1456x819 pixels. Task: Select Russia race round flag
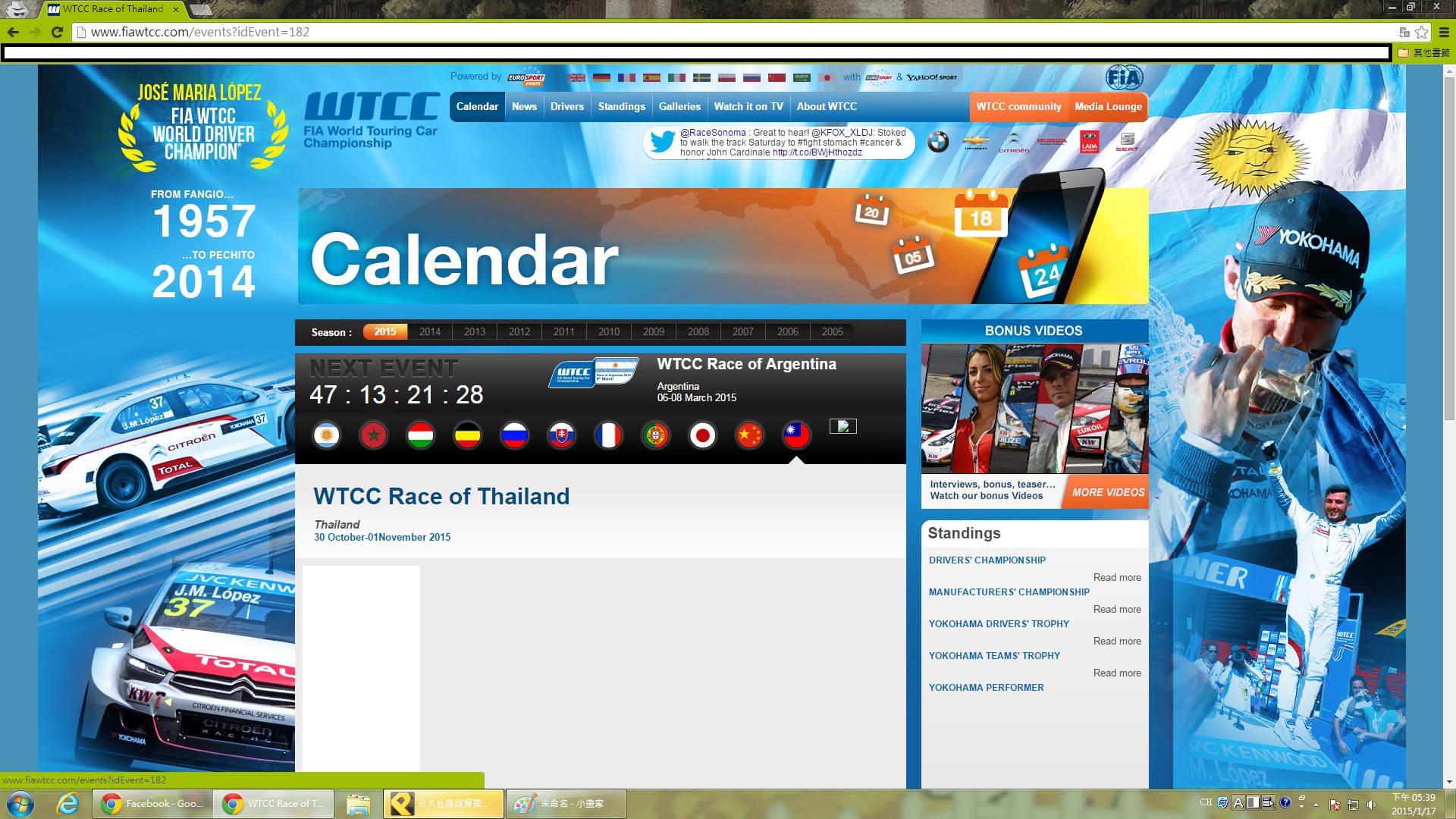[x=515, y=435]
